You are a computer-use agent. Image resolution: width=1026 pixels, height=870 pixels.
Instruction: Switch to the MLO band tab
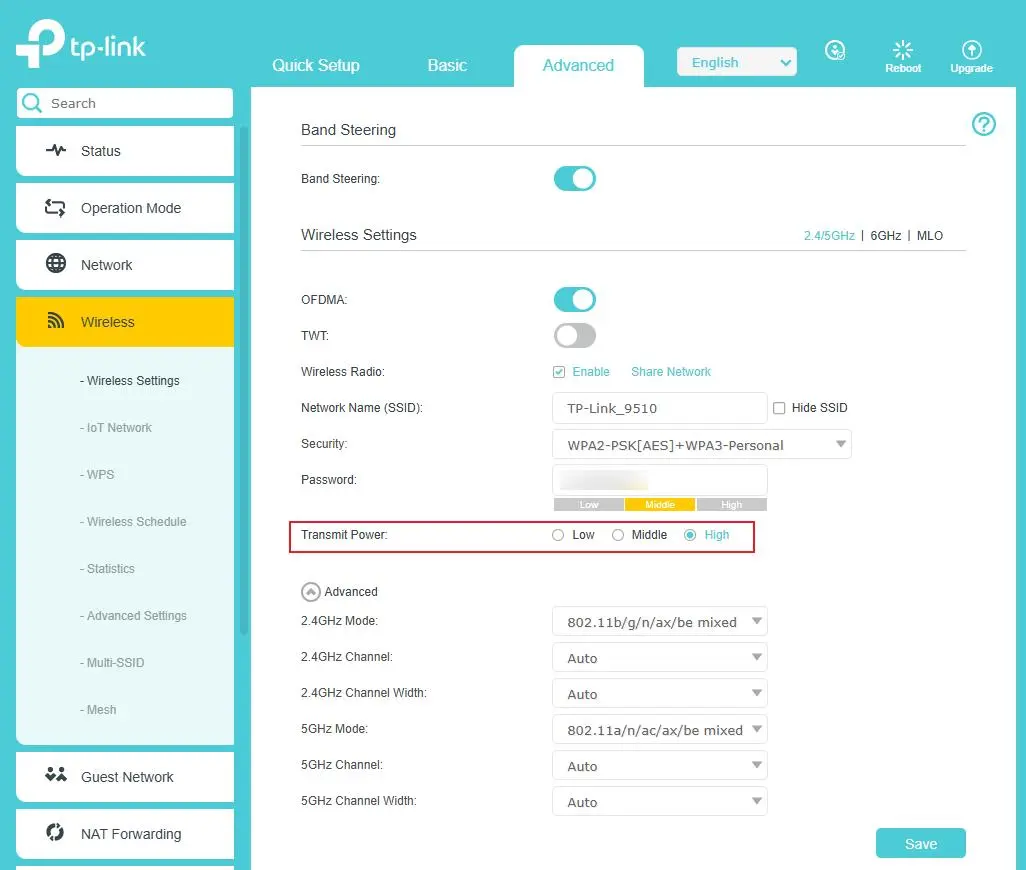[x=930, y=235]
